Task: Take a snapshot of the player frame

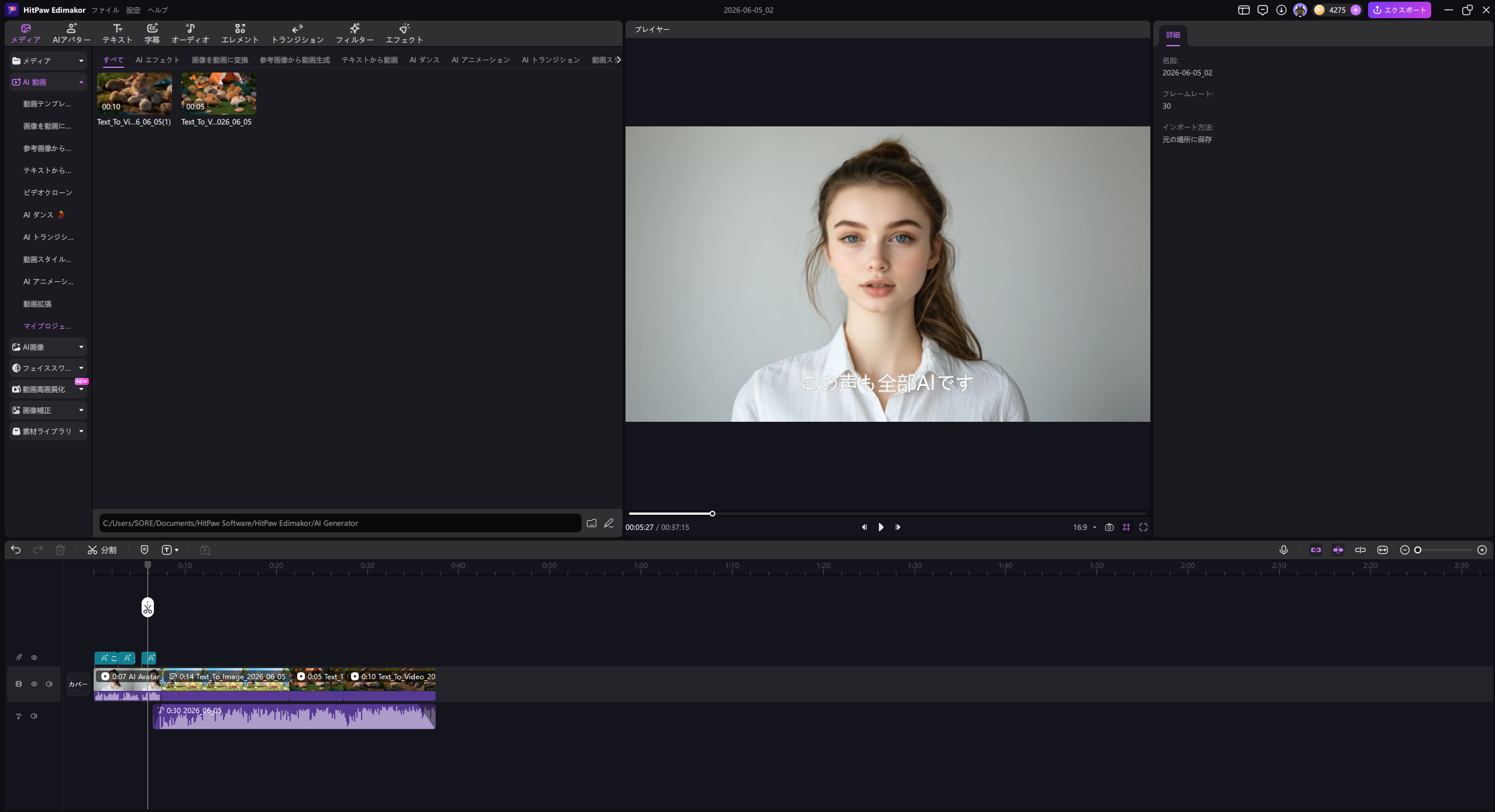Action: (1109, 527)
